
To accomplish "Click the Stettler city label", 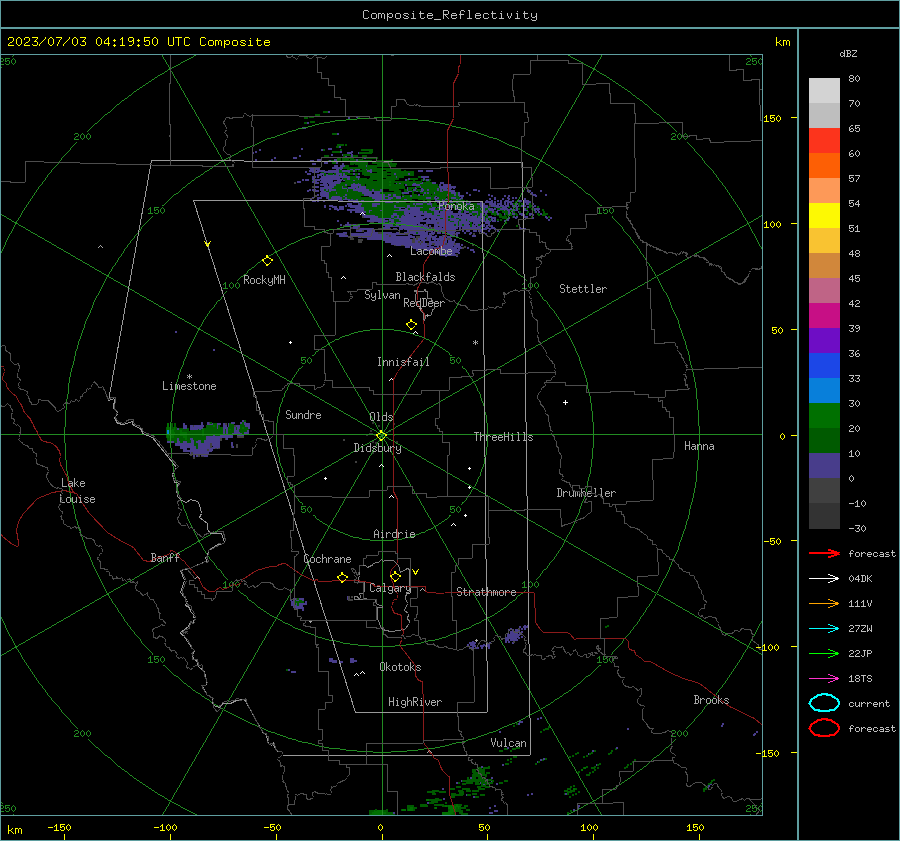I will (583, 289).
